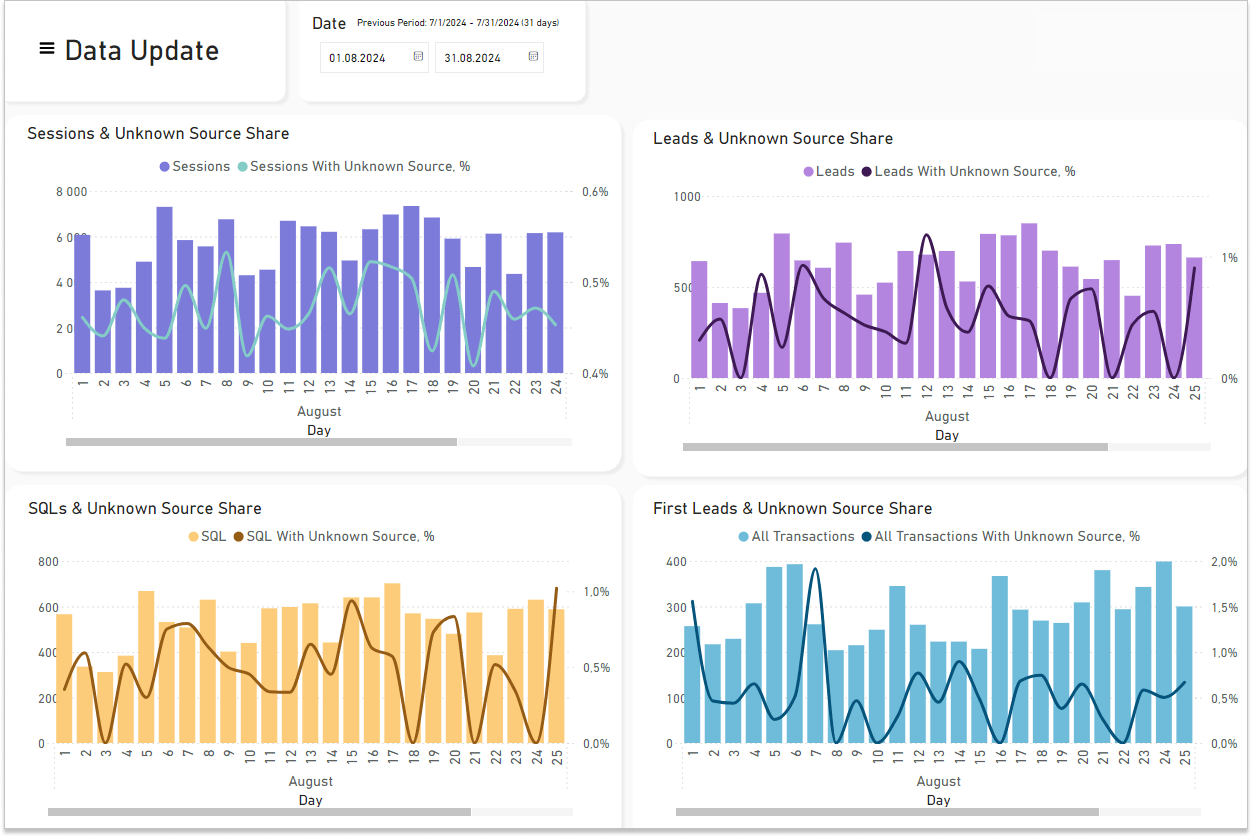The width and height of the screenshot is (1252, 837).
Task: Click the SQL legend circle marker
Action: point(194,536)
